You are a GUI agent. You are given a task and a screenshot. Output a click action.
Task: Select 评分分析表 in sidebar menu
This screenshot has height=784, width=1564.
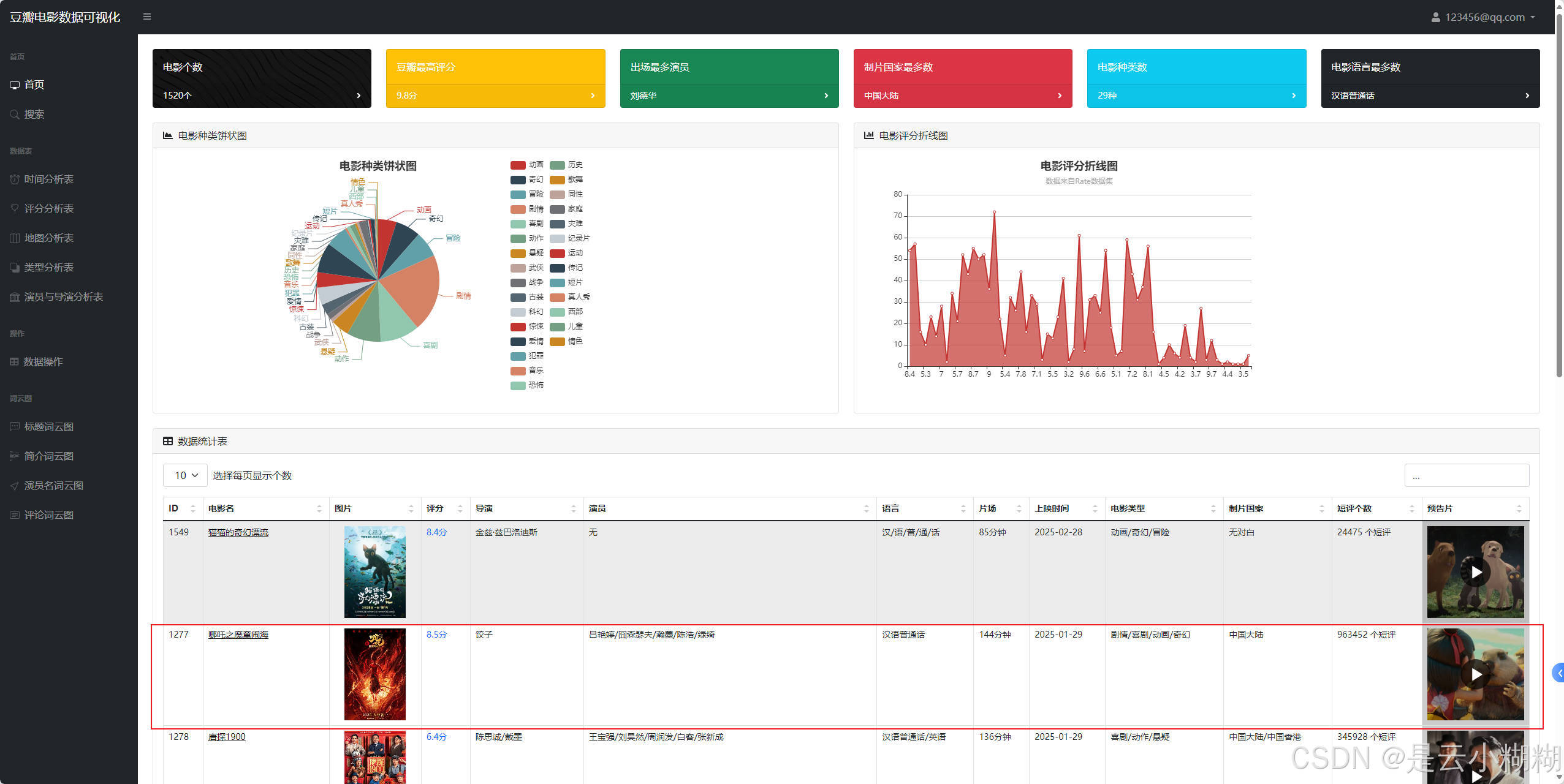tap(48, 209)
